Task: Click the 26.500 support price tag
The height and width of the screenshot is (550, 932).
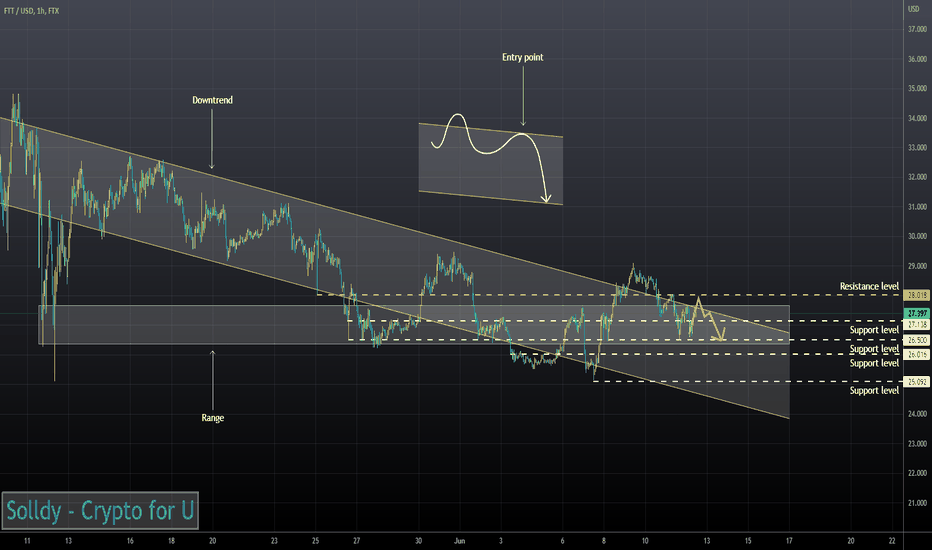Action: (917, 340)
